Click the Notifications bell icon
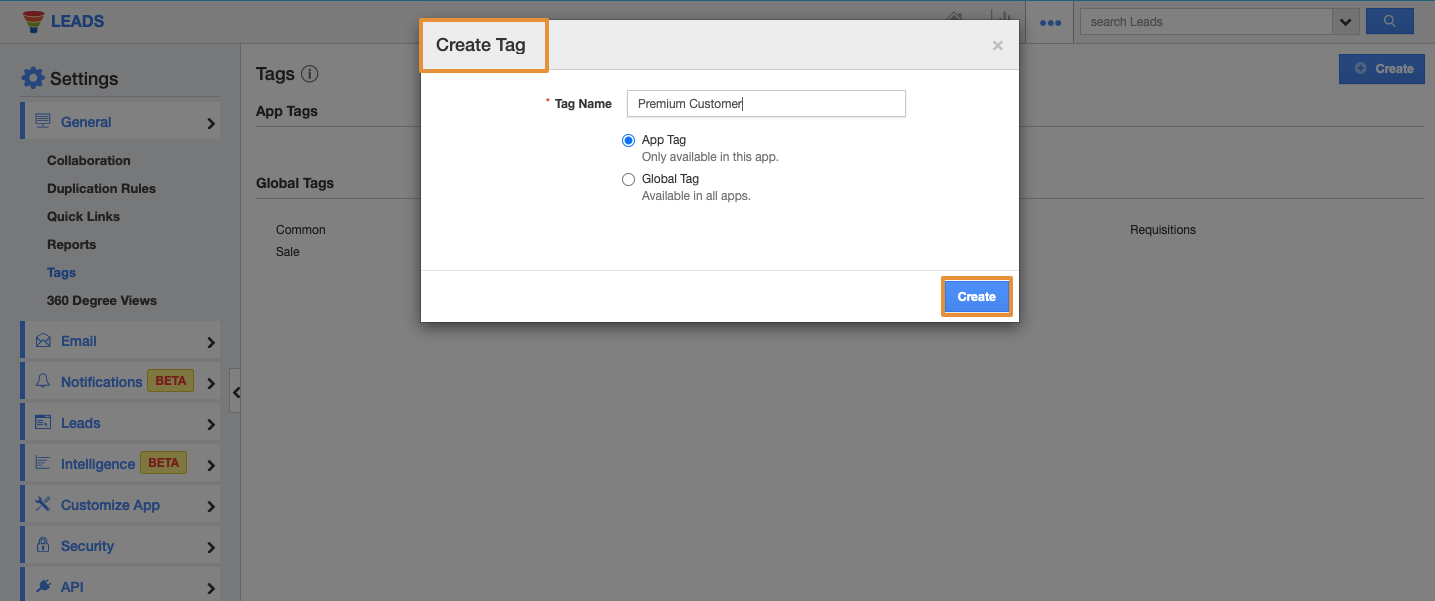Screen dimensions: 1435x601 [43, 382]
